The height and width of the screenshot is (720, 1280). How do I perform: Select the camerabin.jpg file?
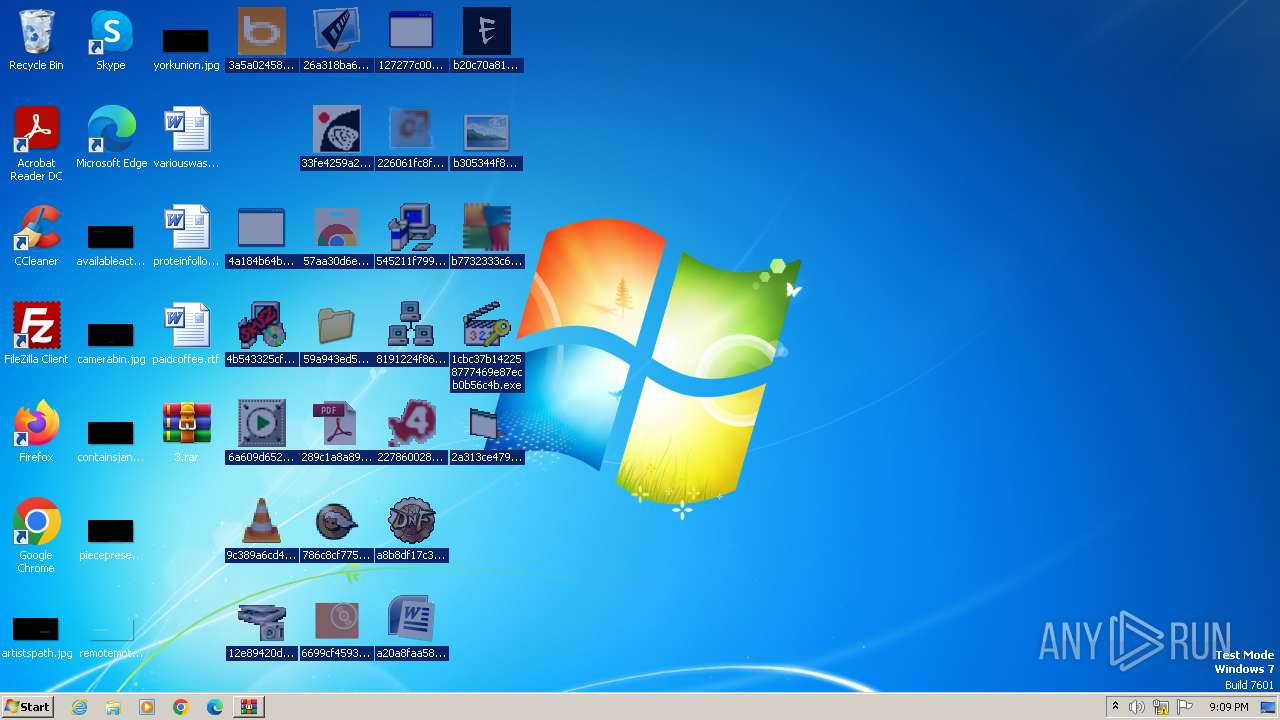point(111,335)
